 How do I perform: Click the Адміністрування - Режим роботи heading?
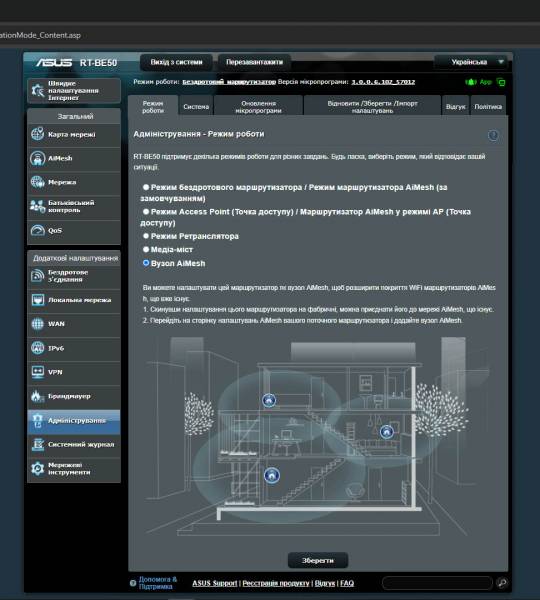click(199, 134)
